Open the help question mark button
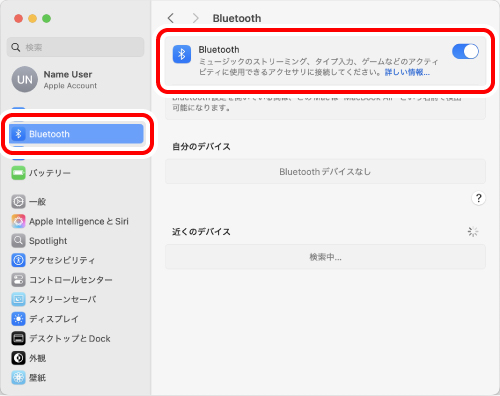The height and width of the screenshot is (396, 500). [x=479, y=198]
